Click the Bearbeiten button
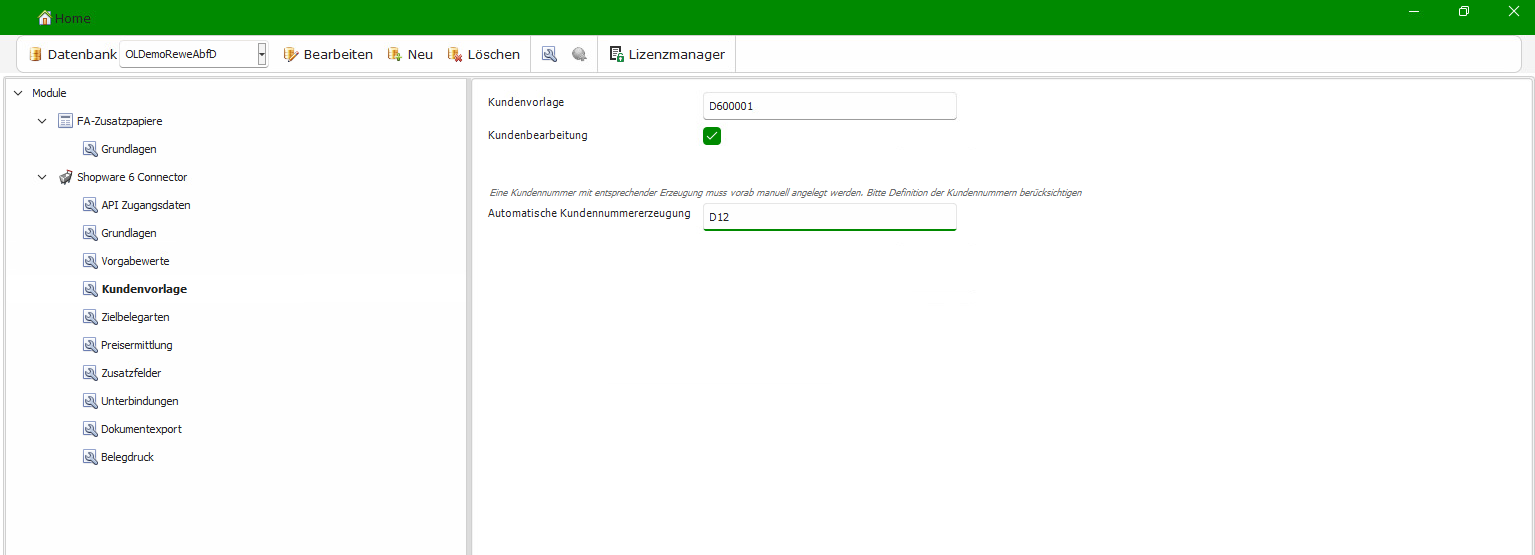The image size is (1535, 555). coord(328,55)
